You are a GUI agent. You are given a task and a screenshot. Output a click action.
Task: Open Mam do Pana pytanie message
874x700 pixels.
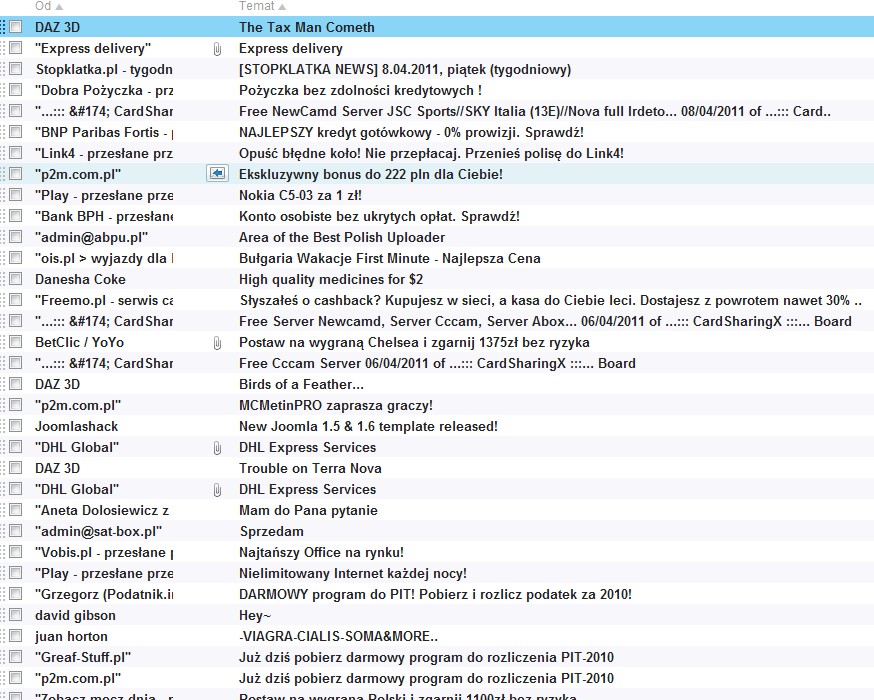pyautogui.click(x=308, y=511)
